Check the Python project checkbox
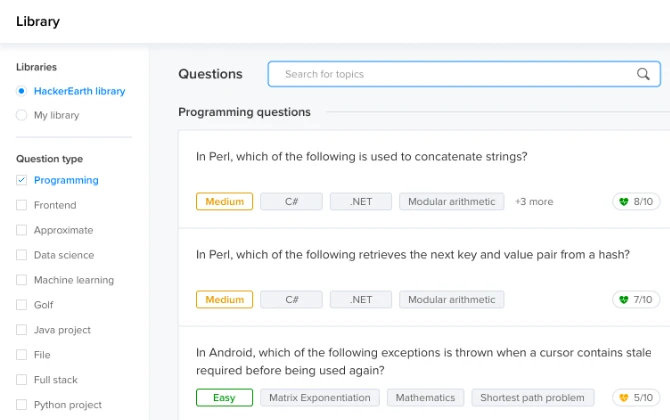670x420 pixels. (x=21, y=405)
